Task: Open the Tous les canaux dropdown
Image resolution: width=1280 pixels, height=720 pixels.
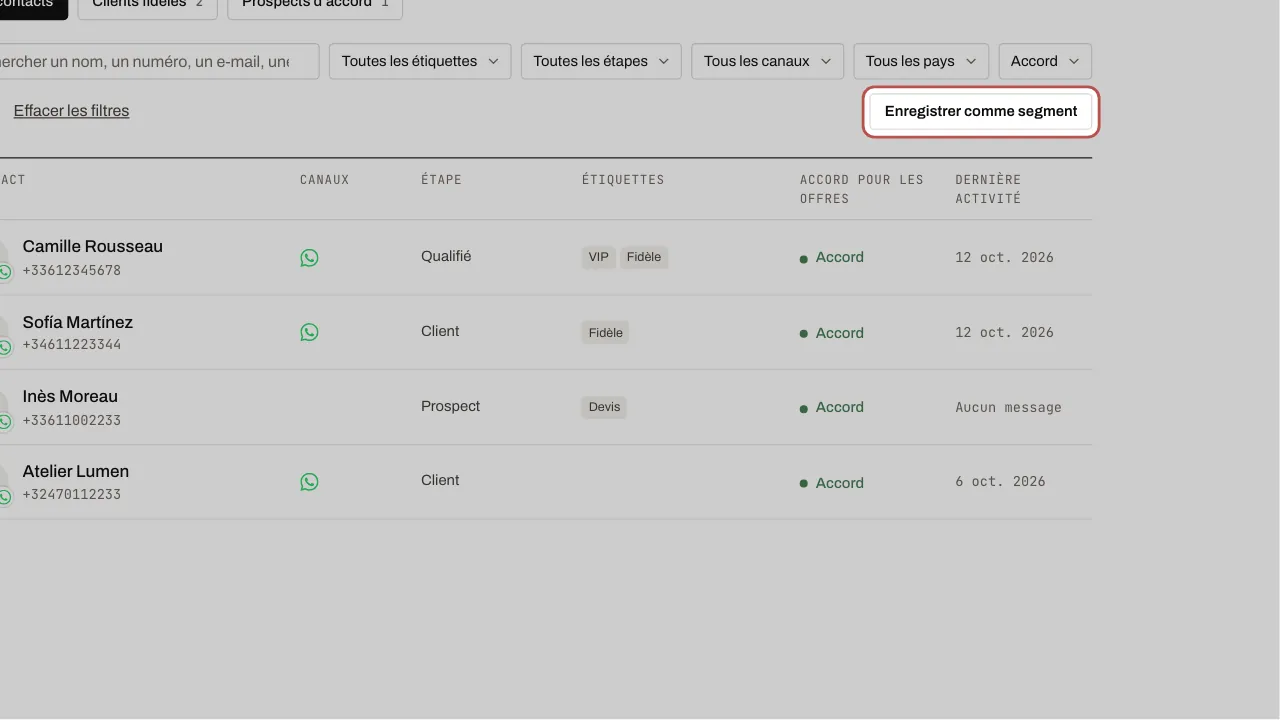Action: (767, 61)
